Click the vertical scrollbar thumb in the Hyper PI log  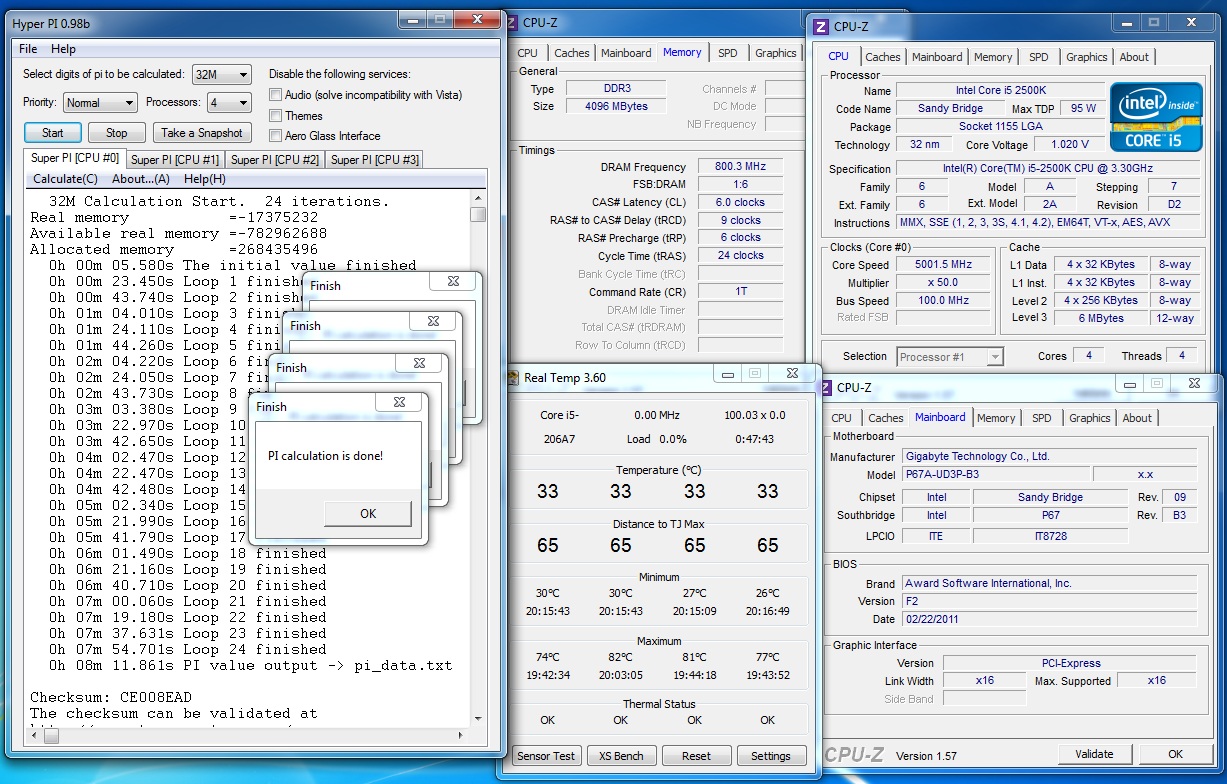pyautogui.click(x=478, y=214)
